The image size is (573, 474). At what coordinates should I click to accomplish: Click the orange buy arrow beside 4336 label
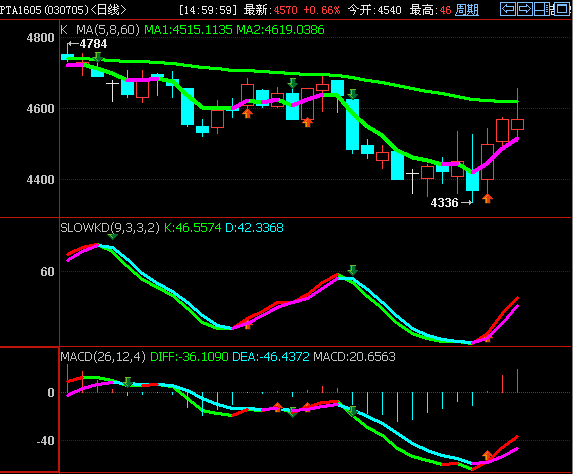click(487, 198)
